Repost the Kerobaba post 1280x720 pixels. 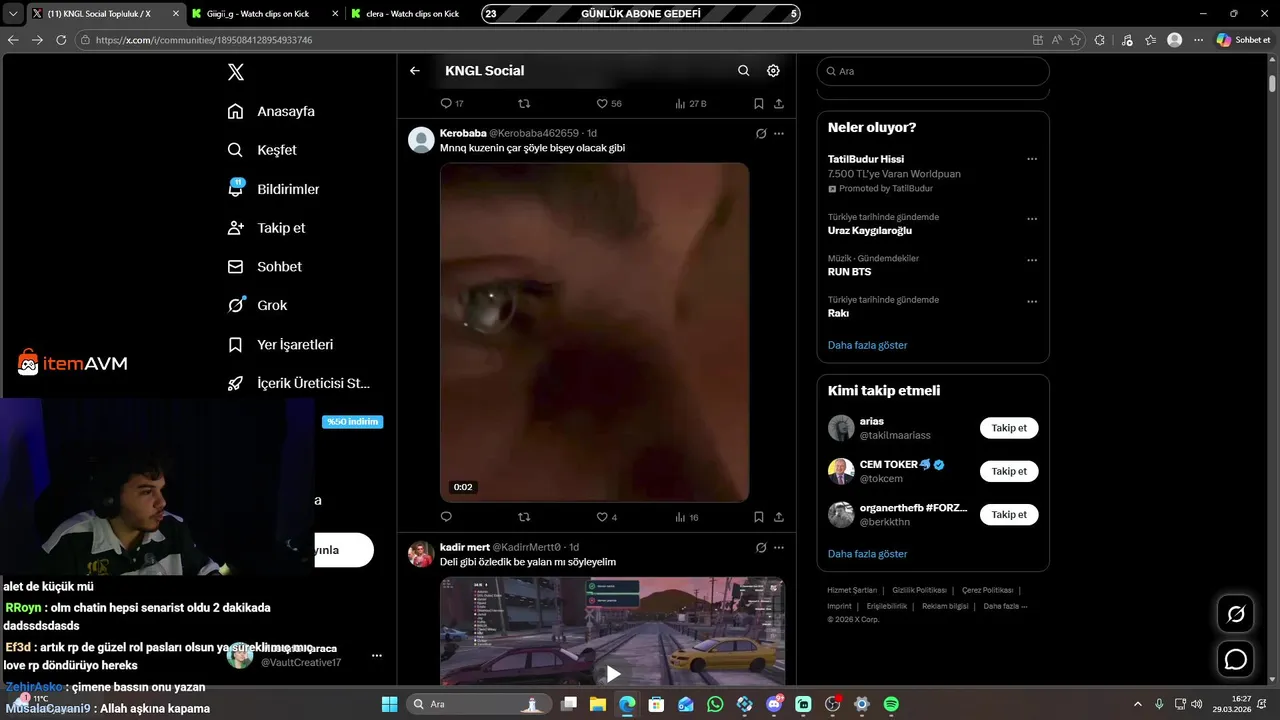tap(524, 517)
